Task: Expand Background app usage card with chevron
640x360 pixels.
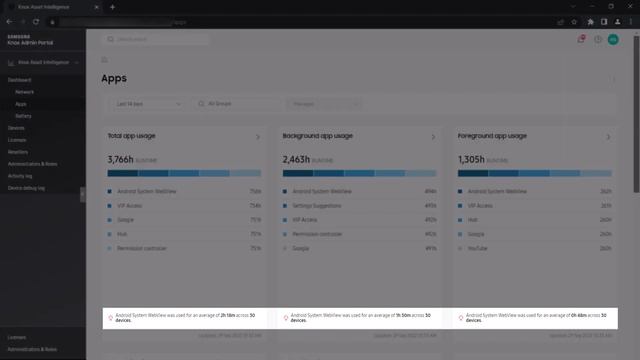Action: click(433, 137)
